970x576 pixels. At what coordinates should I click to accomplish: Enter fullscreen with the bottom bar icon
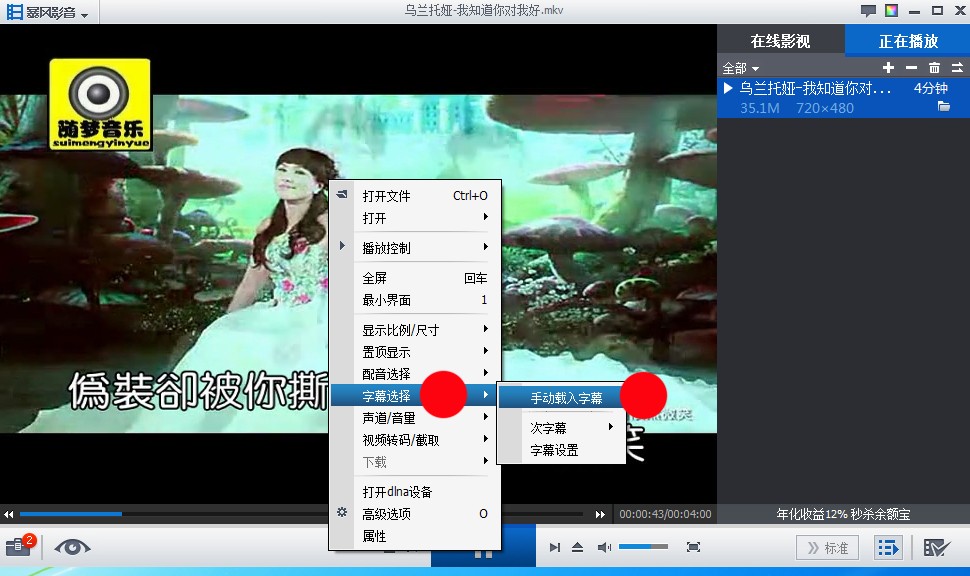[x=693, y=547]
